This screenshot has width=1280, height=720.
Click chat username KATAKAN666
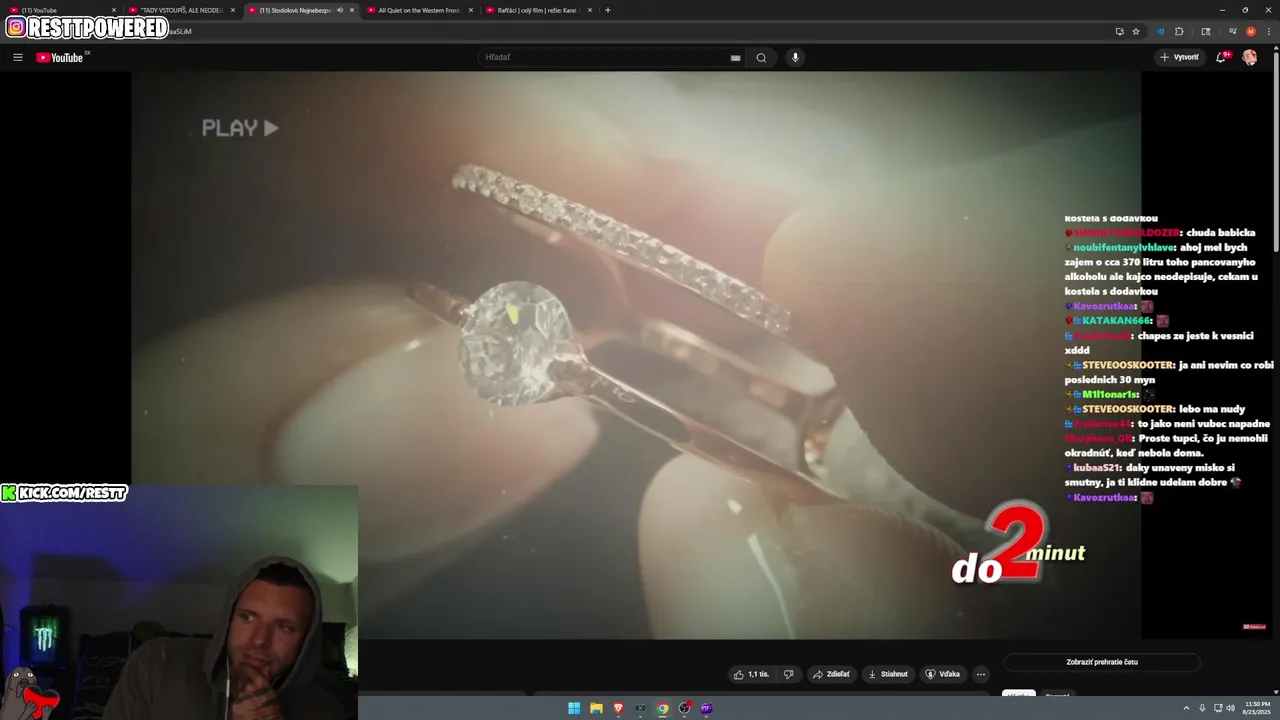(1117, 321)
